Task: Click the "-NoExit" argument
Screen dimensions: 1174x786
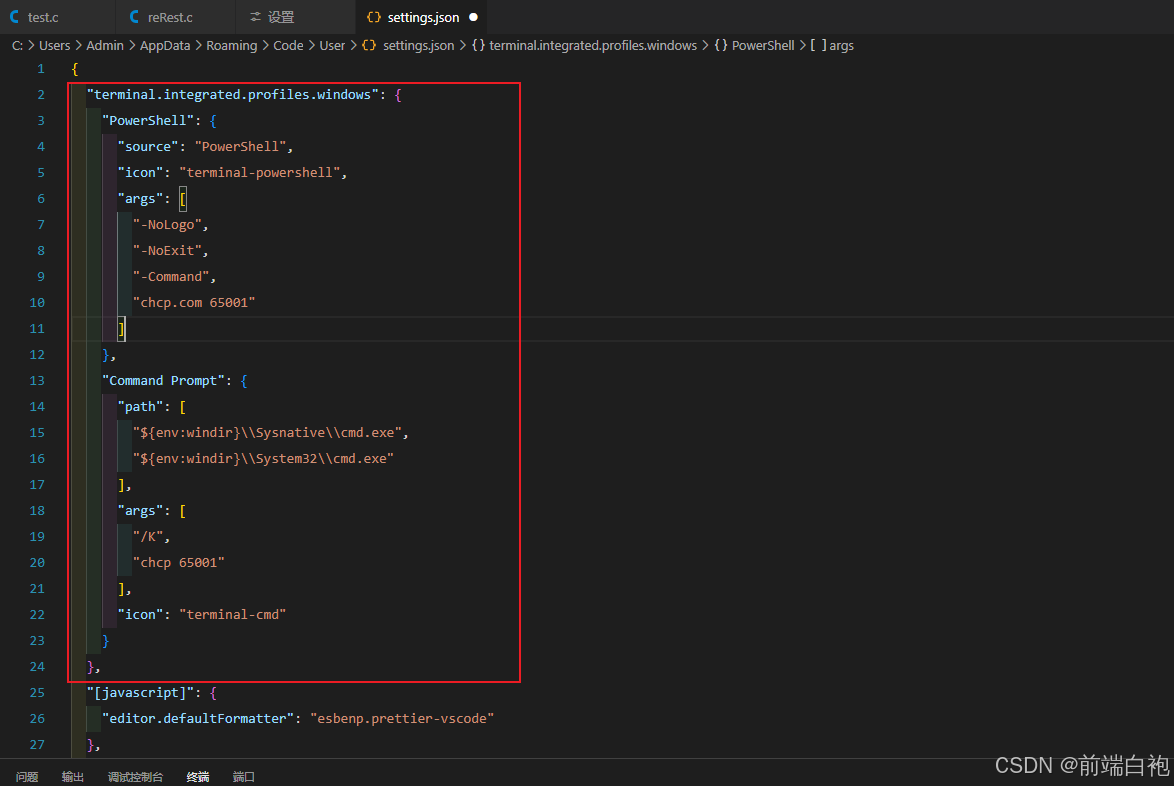Action: point(167,251)
